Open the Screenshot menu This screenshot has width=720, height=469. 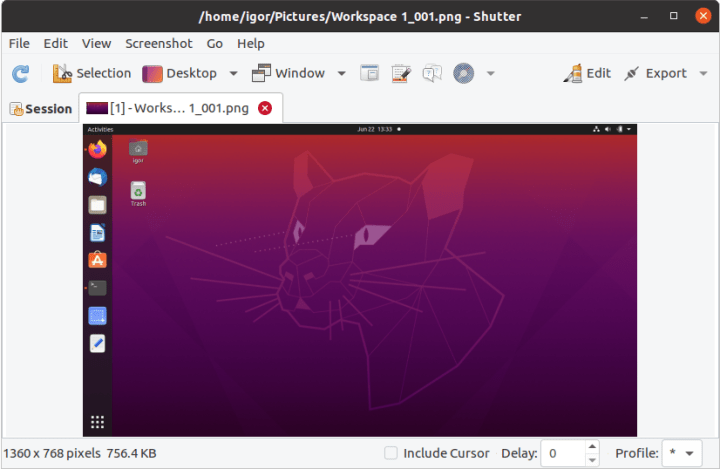(x=159, y=44)
